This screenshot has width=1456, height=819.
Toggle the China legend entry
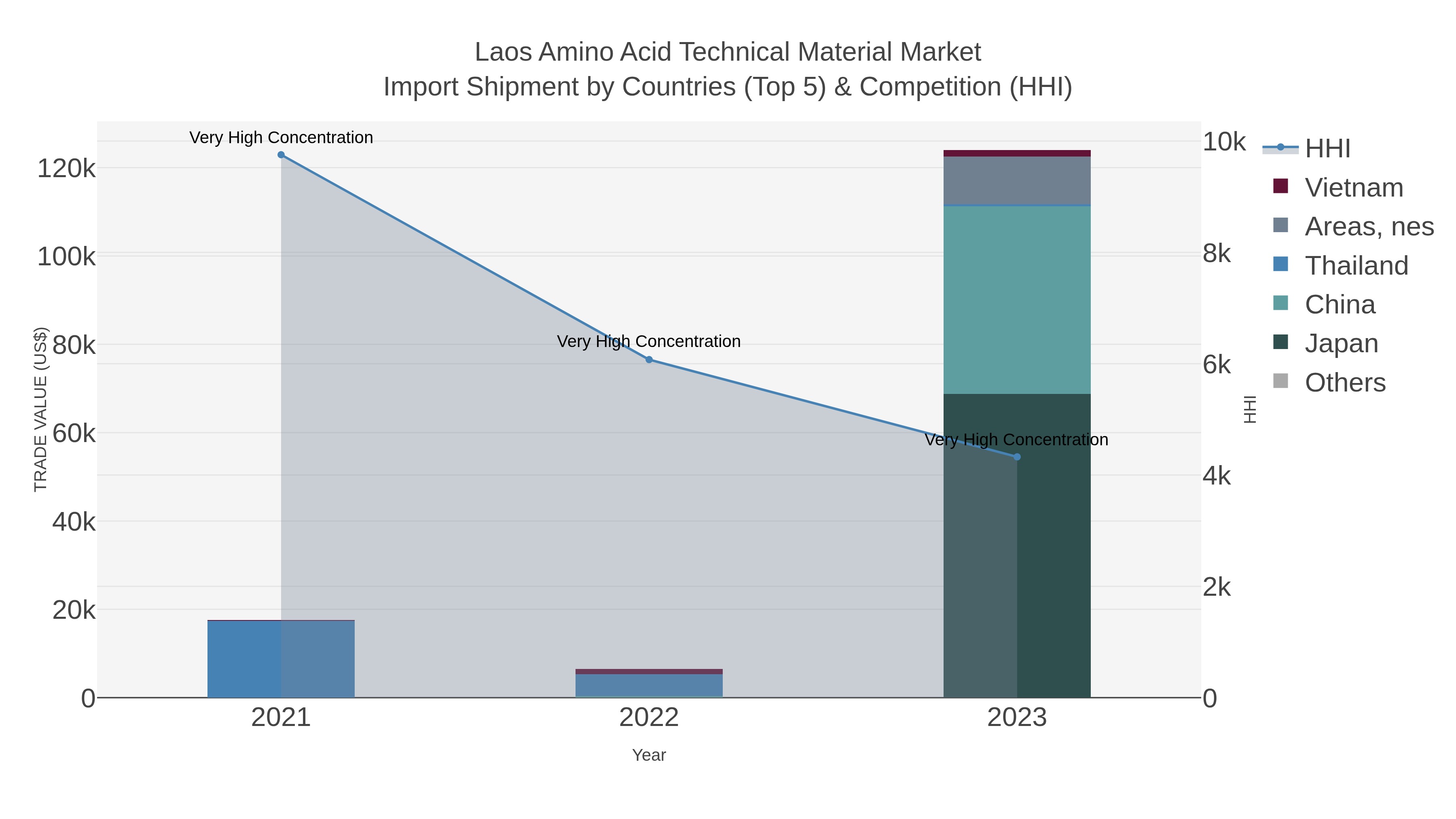click(1324, 305)
